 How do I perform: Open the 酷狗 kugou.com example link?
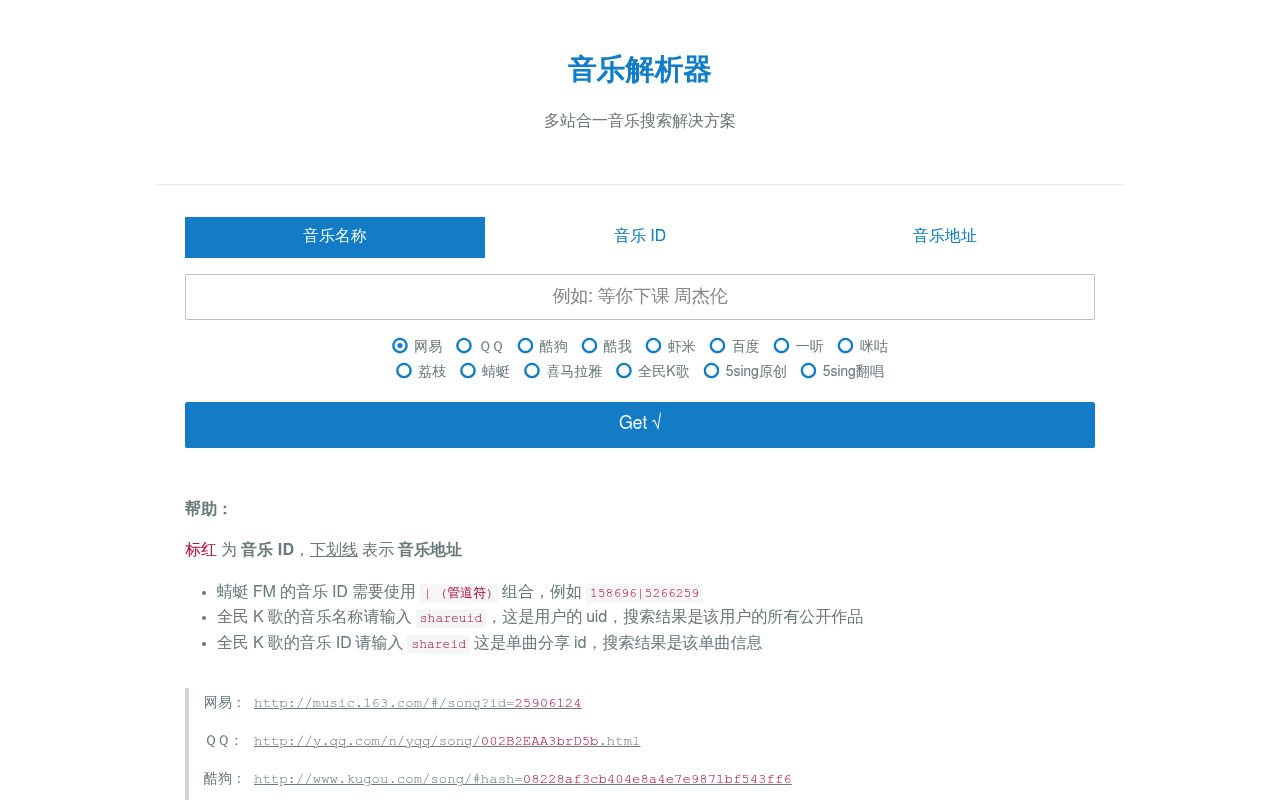click(522, 779)
